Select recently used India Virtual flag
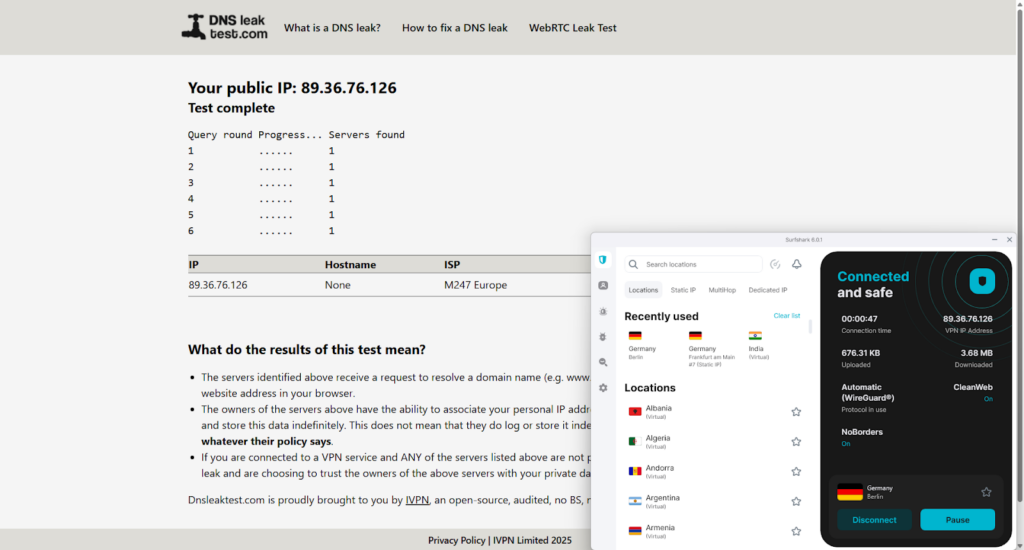 pyautogui.click(x=755, y=336)
